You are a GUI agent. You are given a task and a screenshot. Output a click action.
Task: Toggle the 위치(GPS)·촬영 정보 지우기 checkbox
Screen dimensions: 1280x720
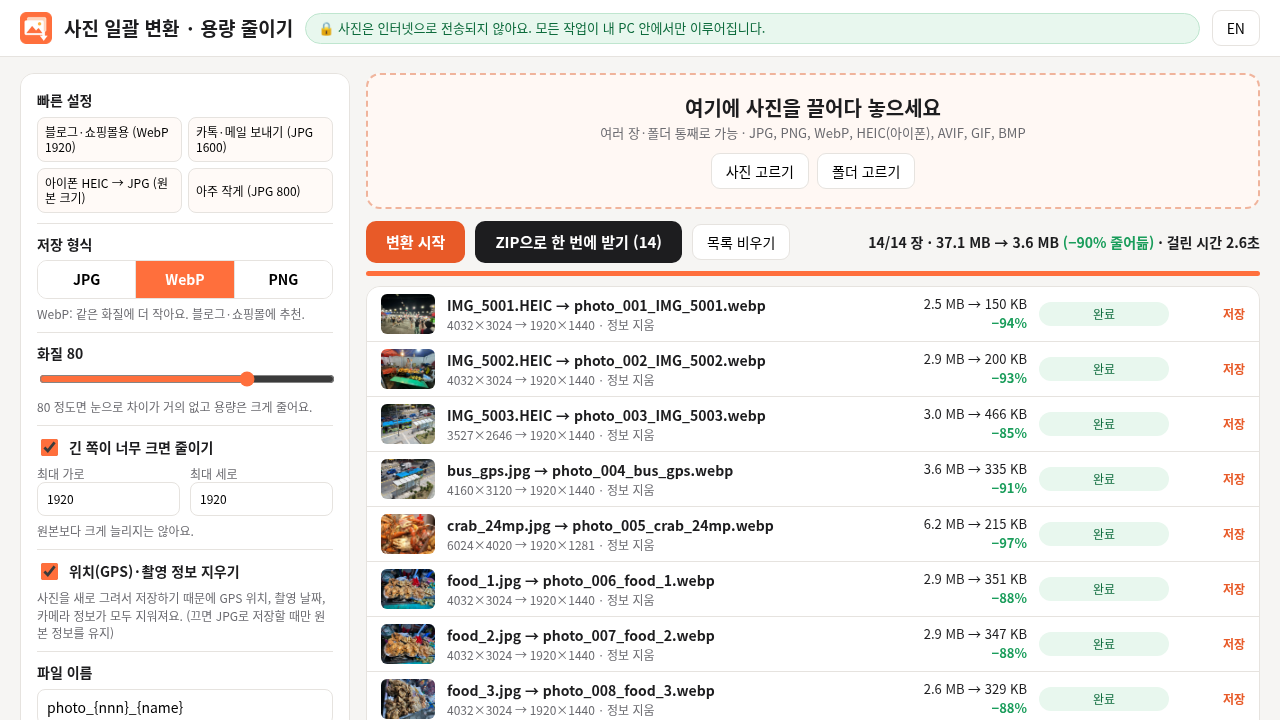tap(49, 571)
